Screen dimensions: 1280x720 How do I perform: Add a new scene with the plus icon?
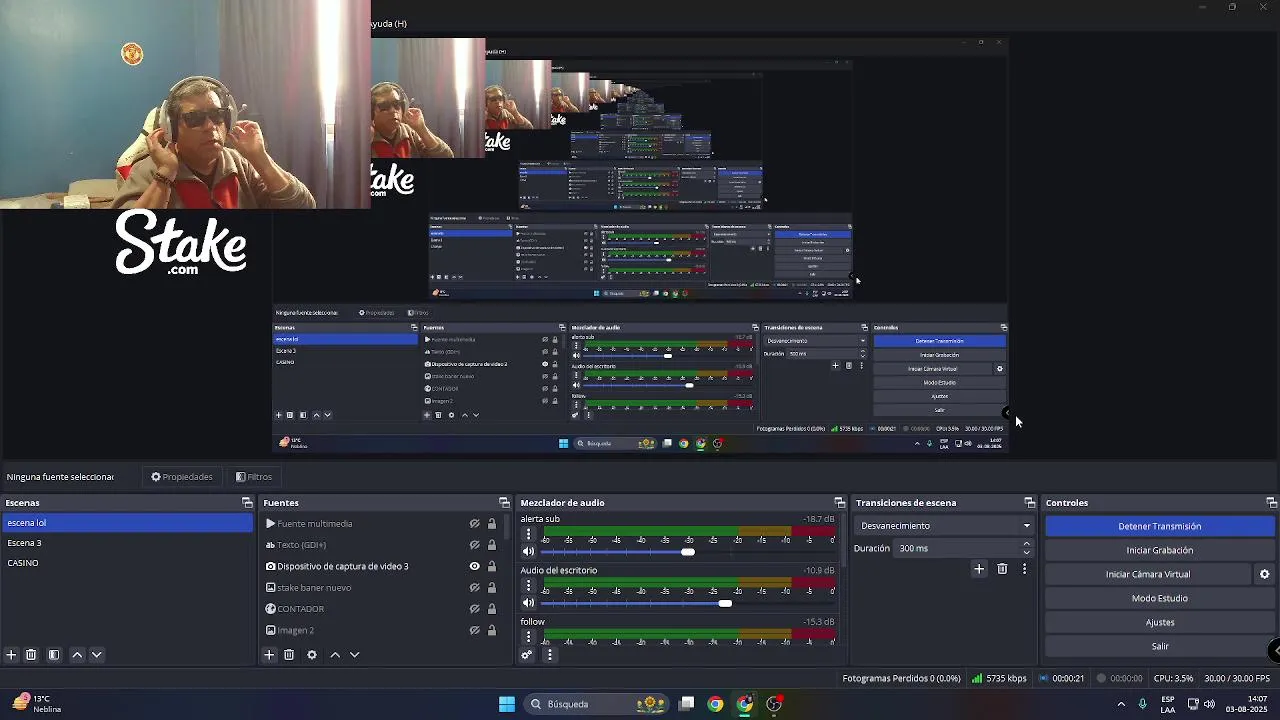pyautogui.click(x=11, y=655)
